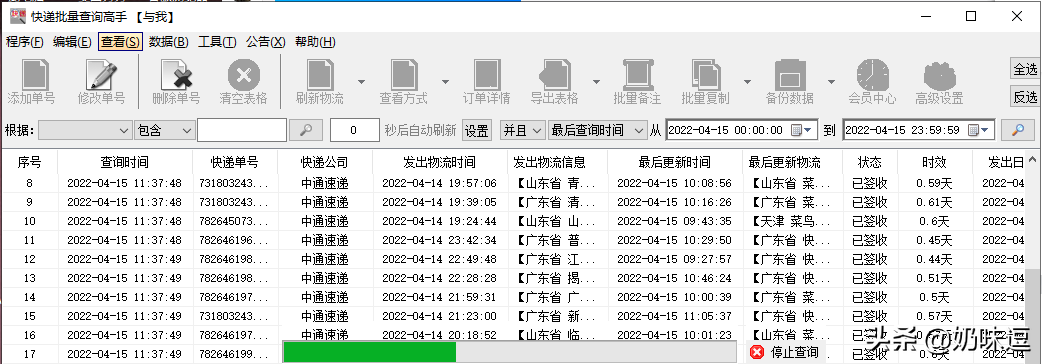1042x364 pixels.
Task: Expand the 备份数据 dropdown arrow
Action: tap(831, 82)
